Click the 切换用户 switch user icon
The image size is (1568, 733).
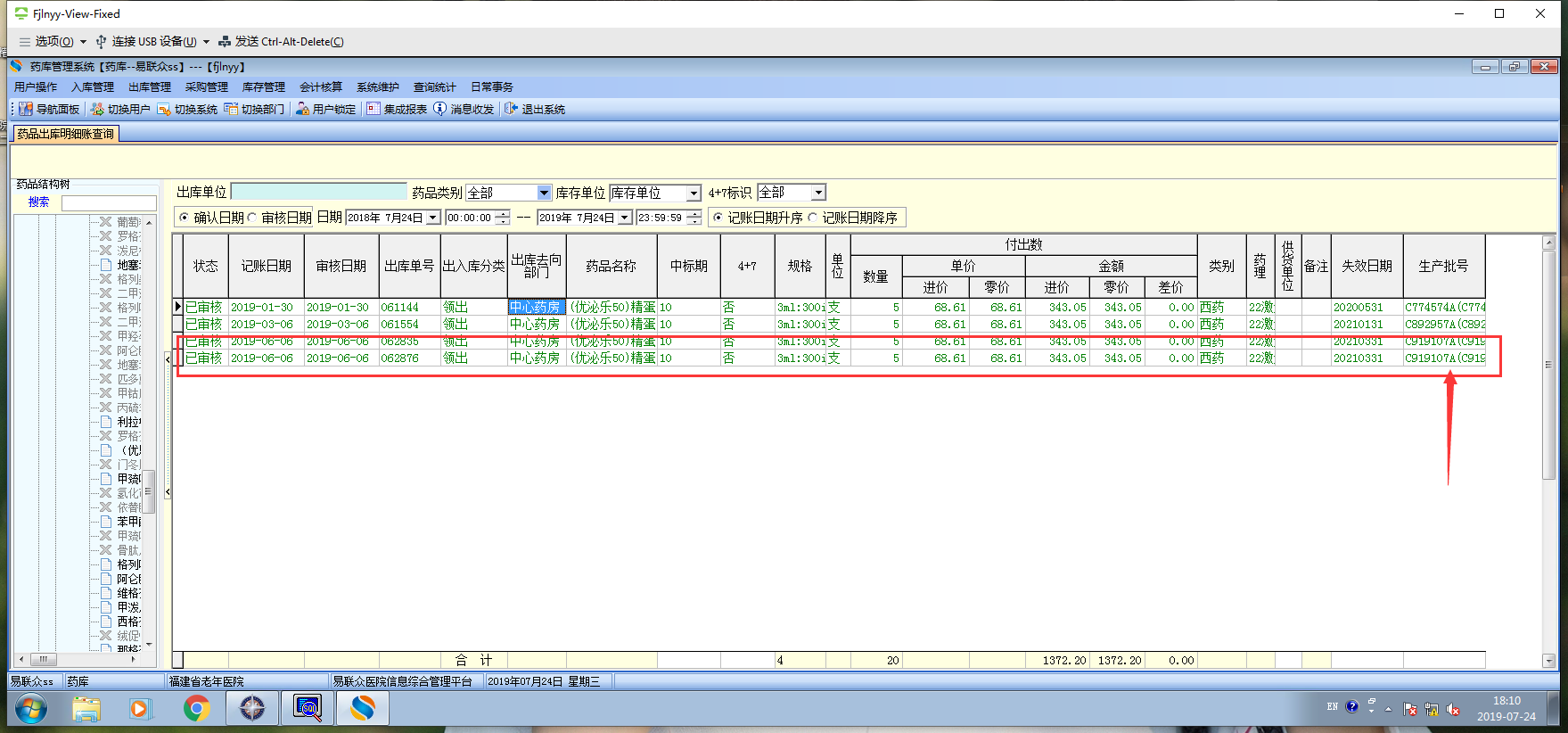(97, 109)
